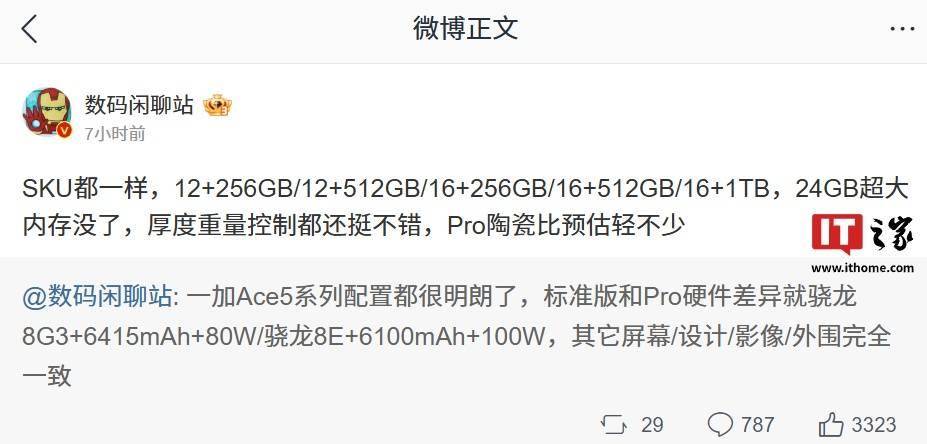
Task: Click the comment count 787
Action: [x=757, y=424]
